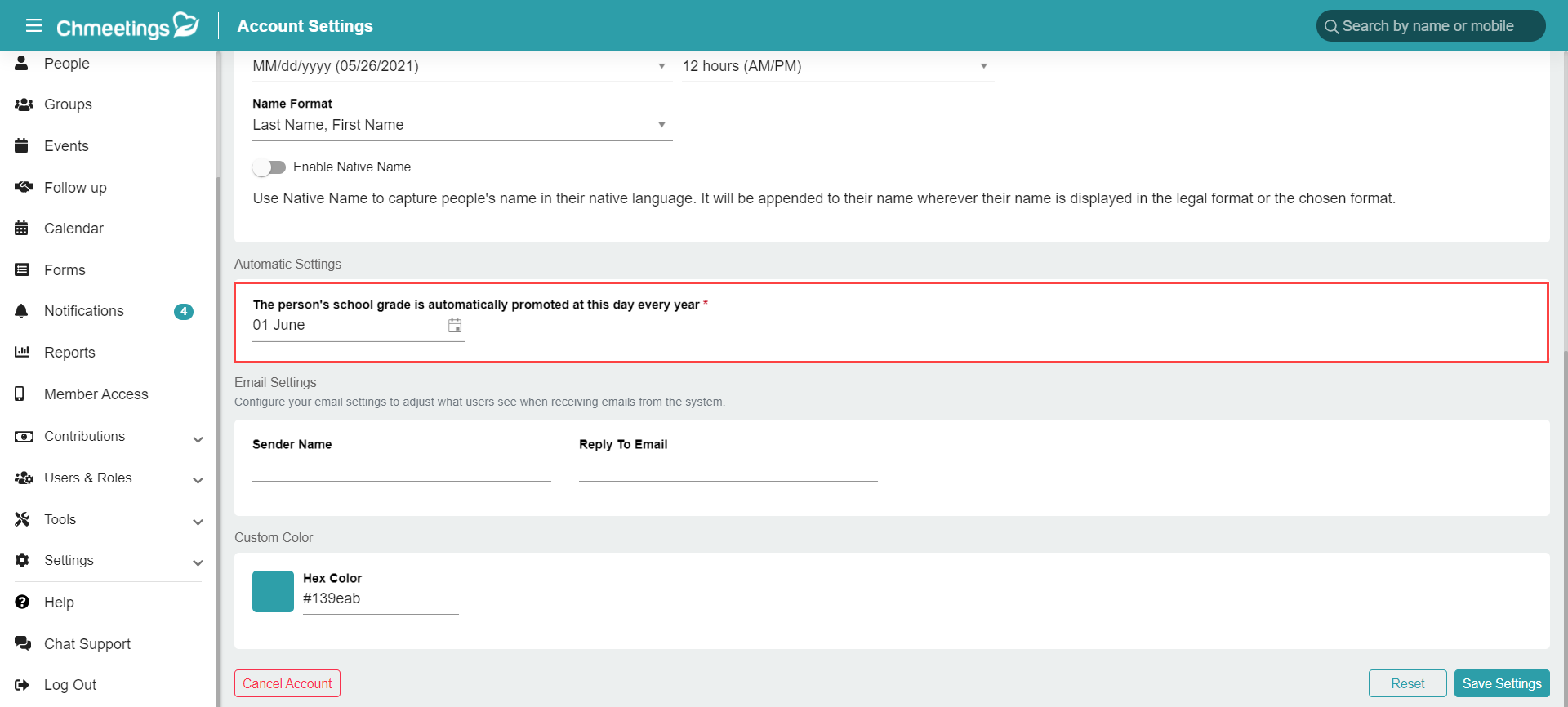Click the Hex Color input field
This screenshot has height=707, width=1568.
pos(381,598)
